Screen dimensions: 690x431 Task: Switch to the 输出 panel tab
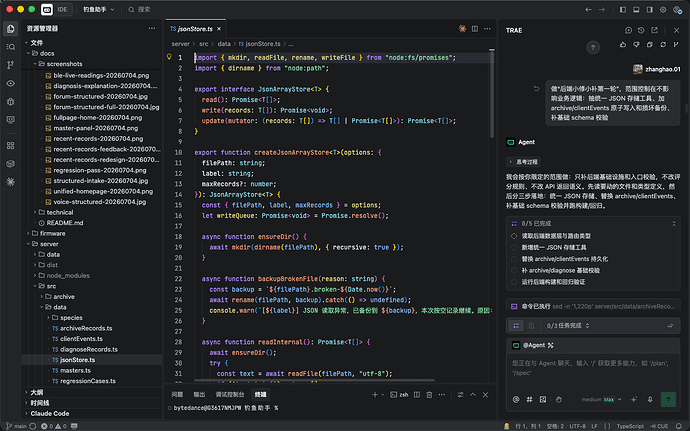point(199,394)
